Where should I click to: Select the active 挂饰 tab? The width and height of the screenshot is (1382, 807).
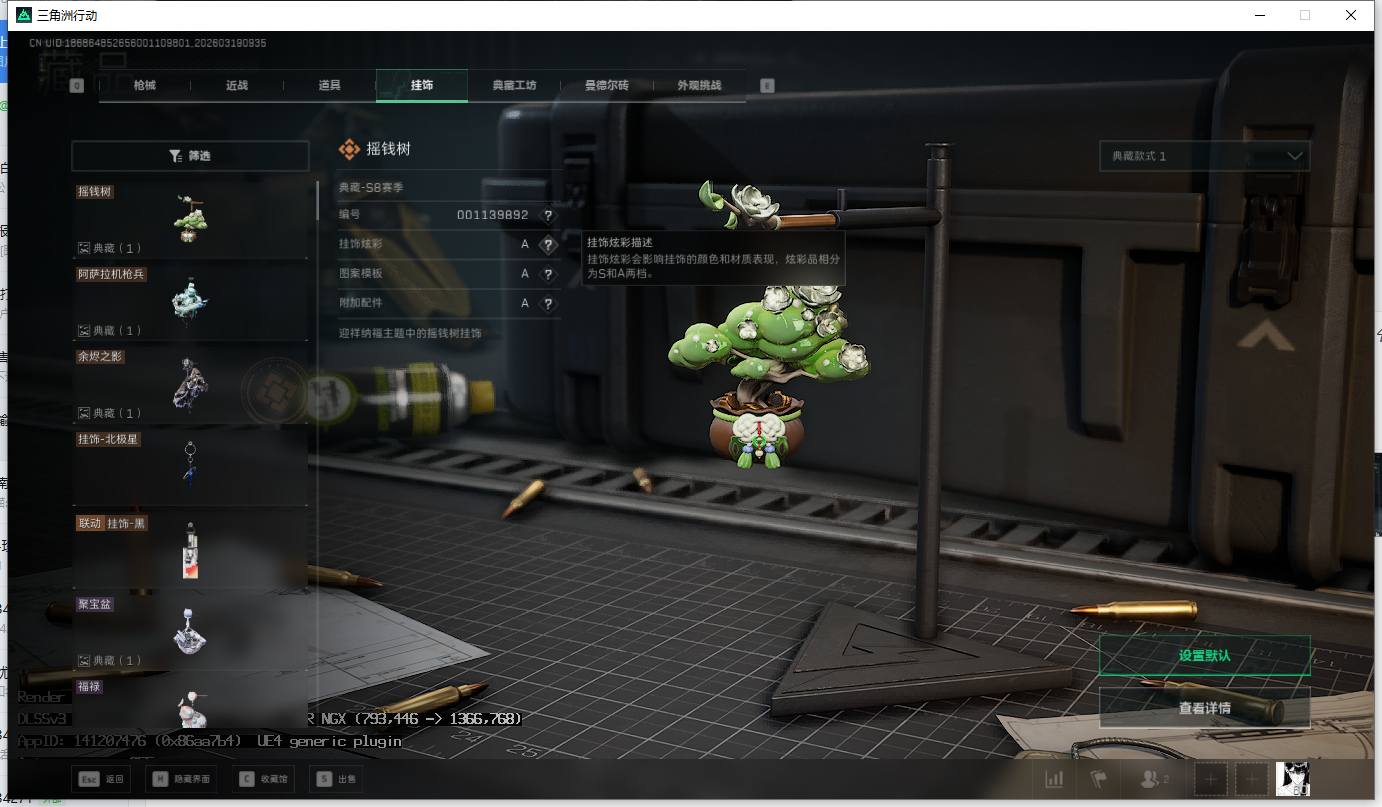(x=422, y=86)
